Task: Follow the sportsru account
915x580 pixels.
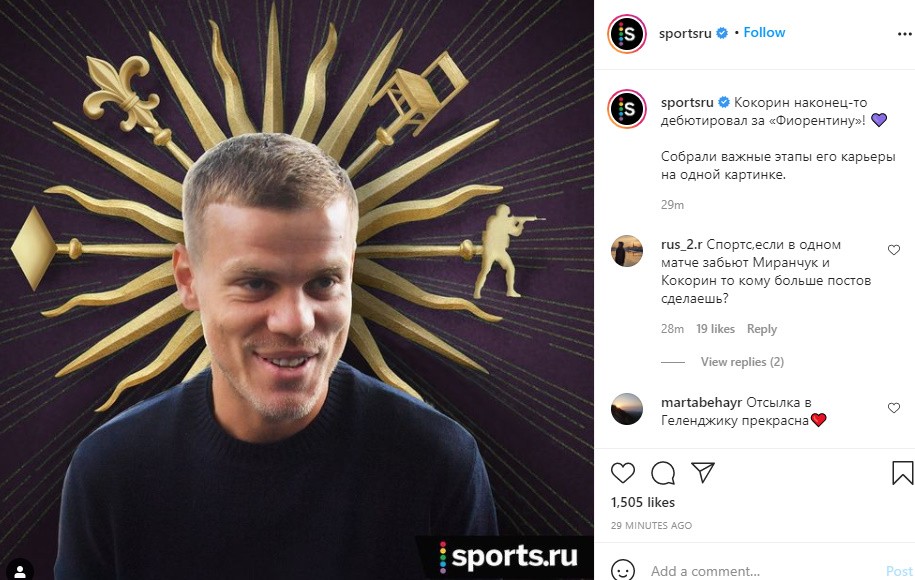Action: [764, 33]
